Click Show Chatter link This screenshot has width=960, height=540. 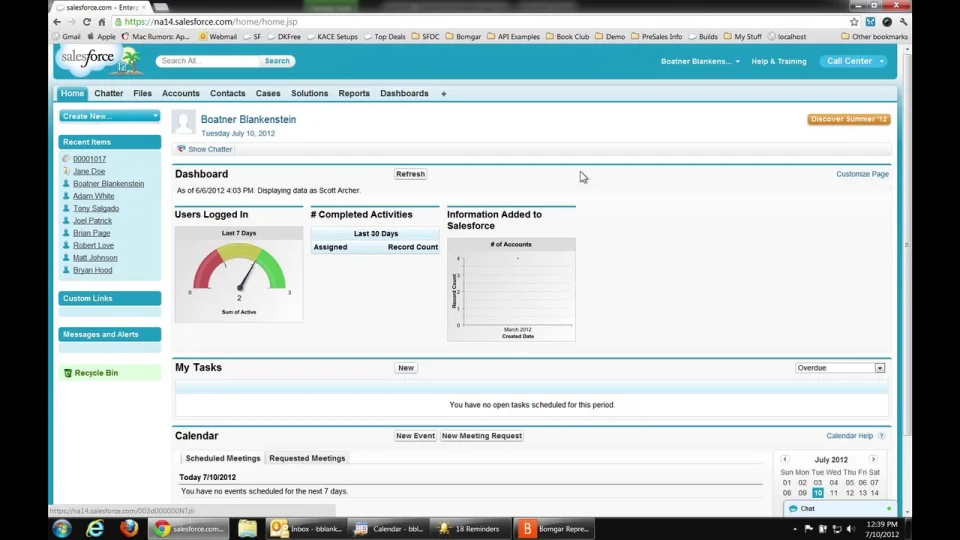coord(210,149)
